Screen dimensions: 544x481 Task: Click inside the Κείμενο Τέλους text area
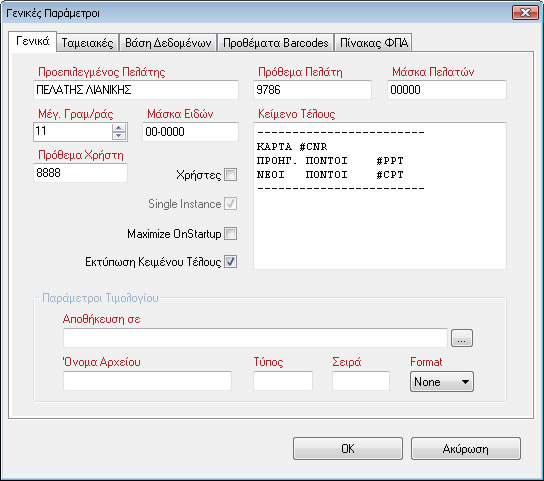pyautogui.click(x=380, y=196)
